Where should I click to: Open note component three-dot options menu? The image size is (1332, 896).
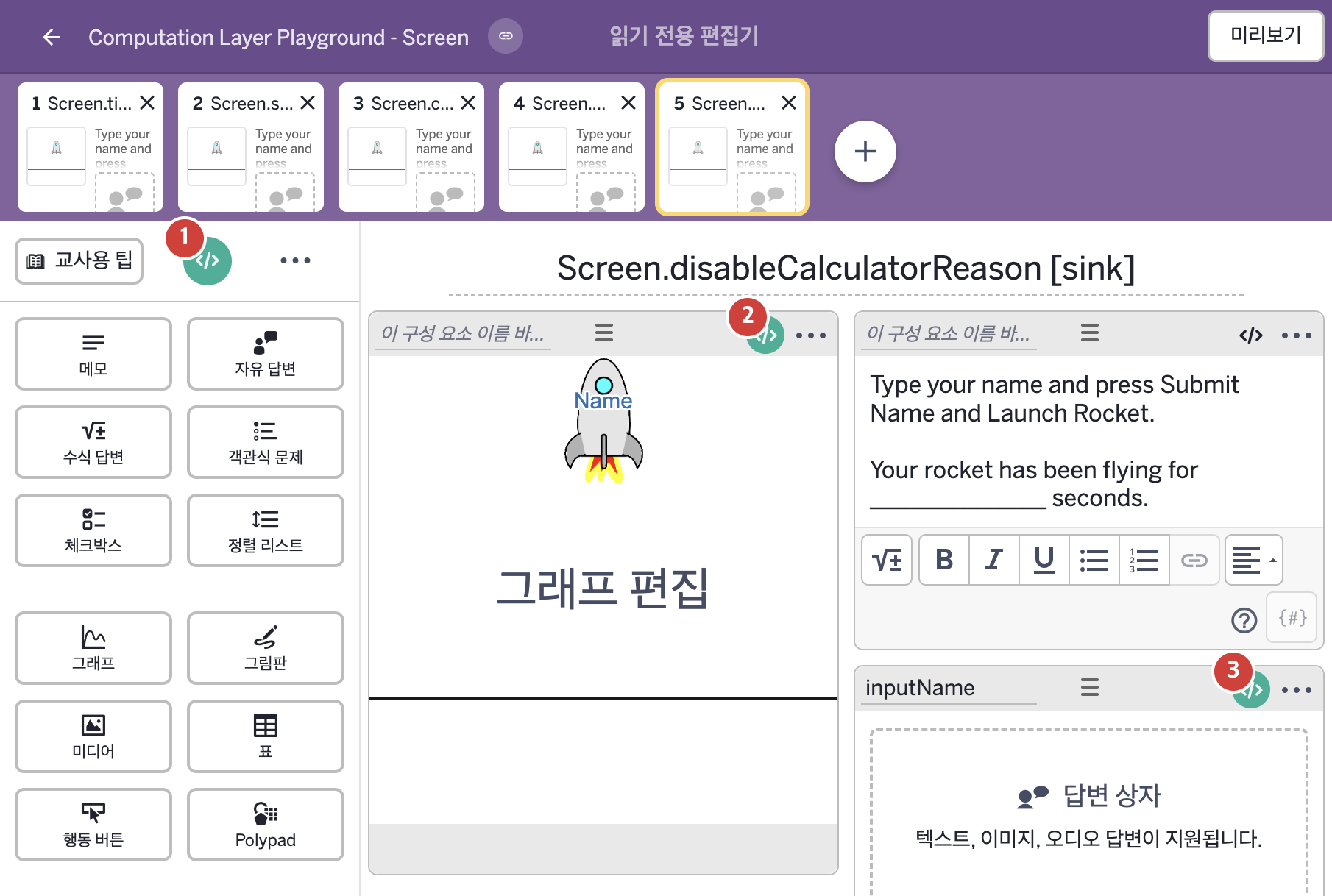(1297, 335)
